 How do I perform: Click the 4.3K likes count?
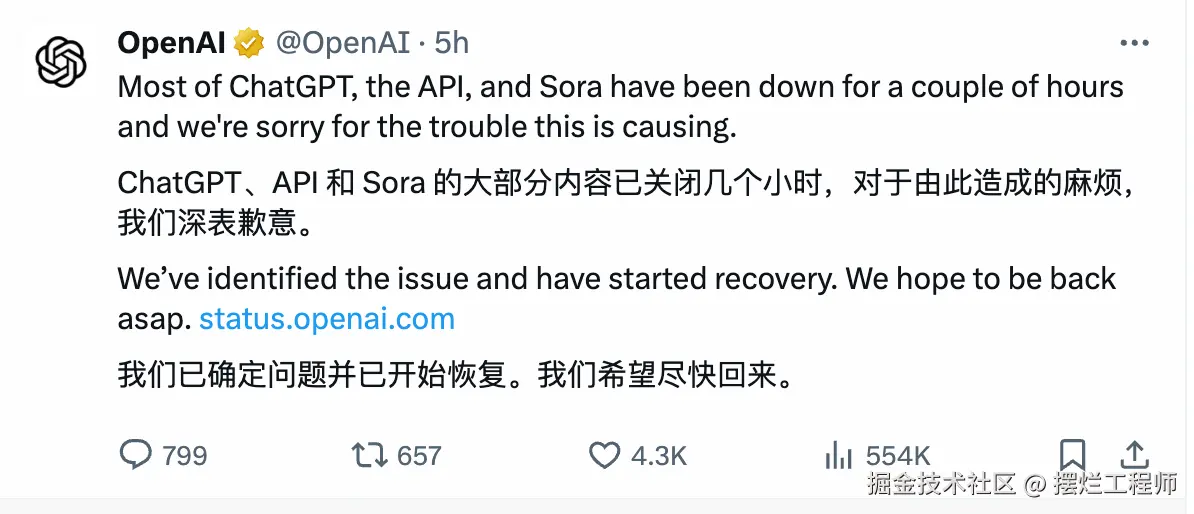pyautogui.click(x=659, y=456)
